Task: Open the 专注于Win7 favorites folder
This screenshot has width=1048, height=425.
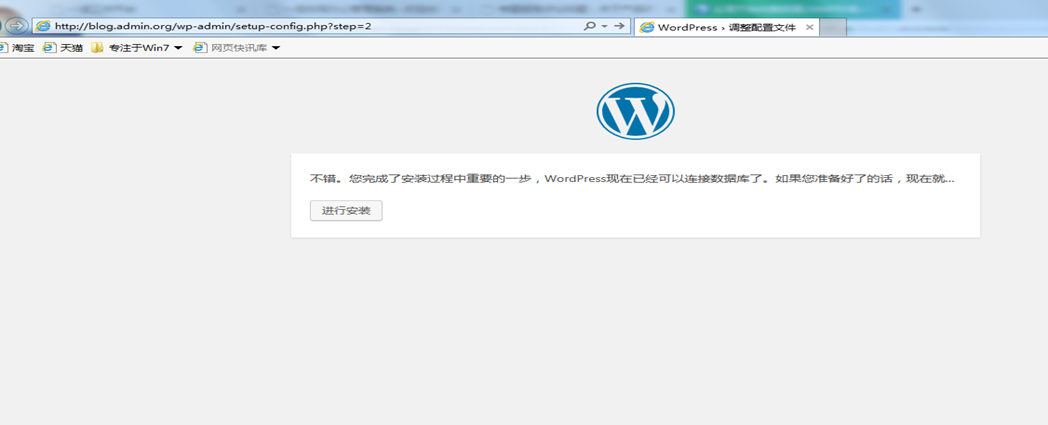Action: coord(137,47)
